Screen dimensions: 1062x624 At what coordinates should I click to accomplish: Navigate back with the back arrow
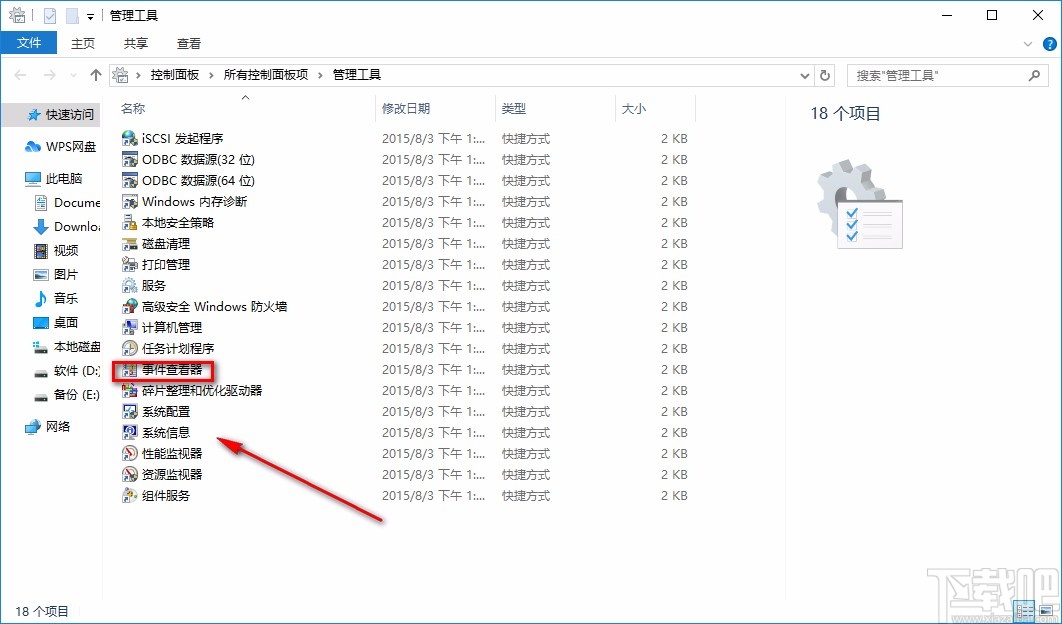20,75
